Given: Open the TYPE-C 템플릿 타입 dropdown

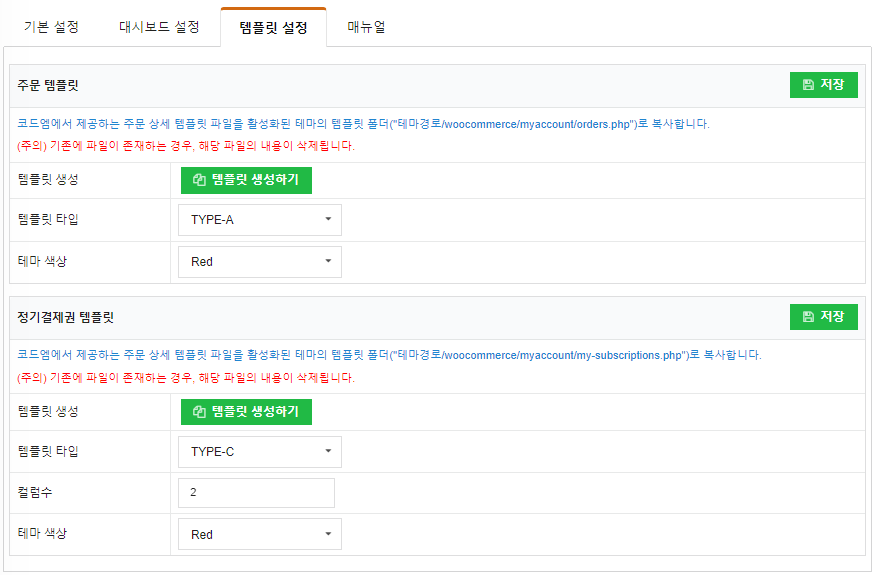Looking at the screenshot, I should pos(259,452).
